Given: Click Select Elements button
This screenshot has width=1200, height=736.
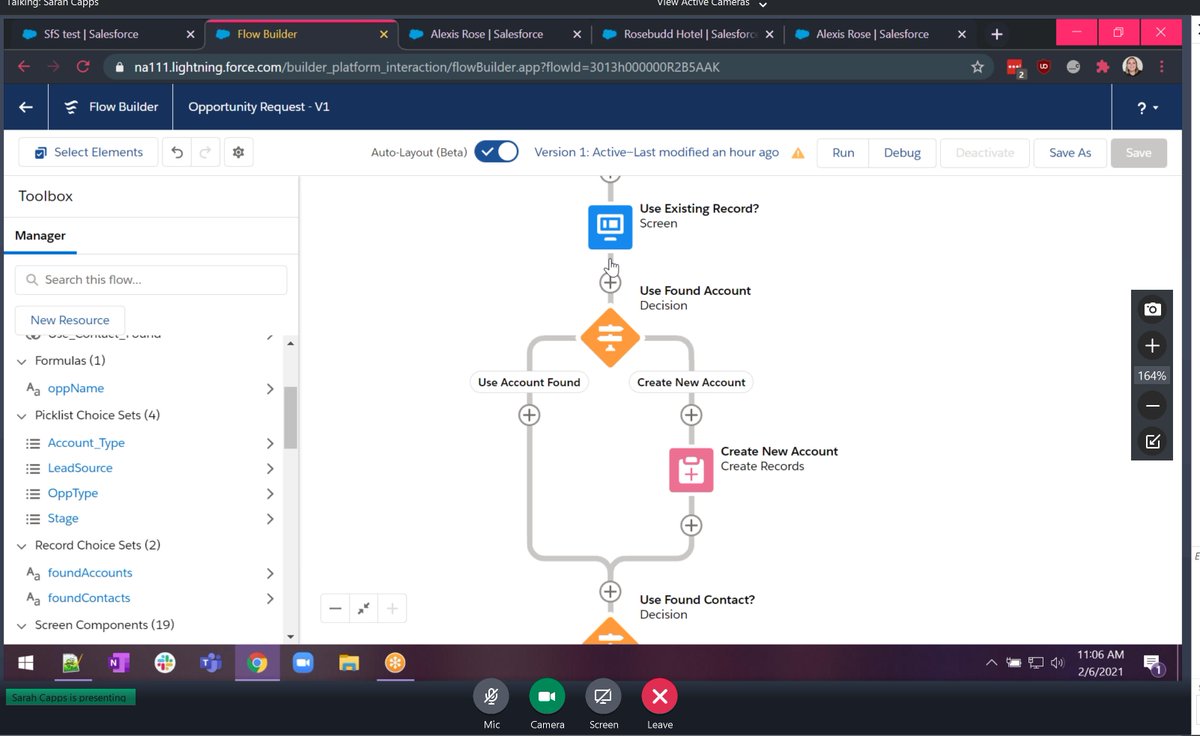Looking at the screenshot, I should 89,152.
